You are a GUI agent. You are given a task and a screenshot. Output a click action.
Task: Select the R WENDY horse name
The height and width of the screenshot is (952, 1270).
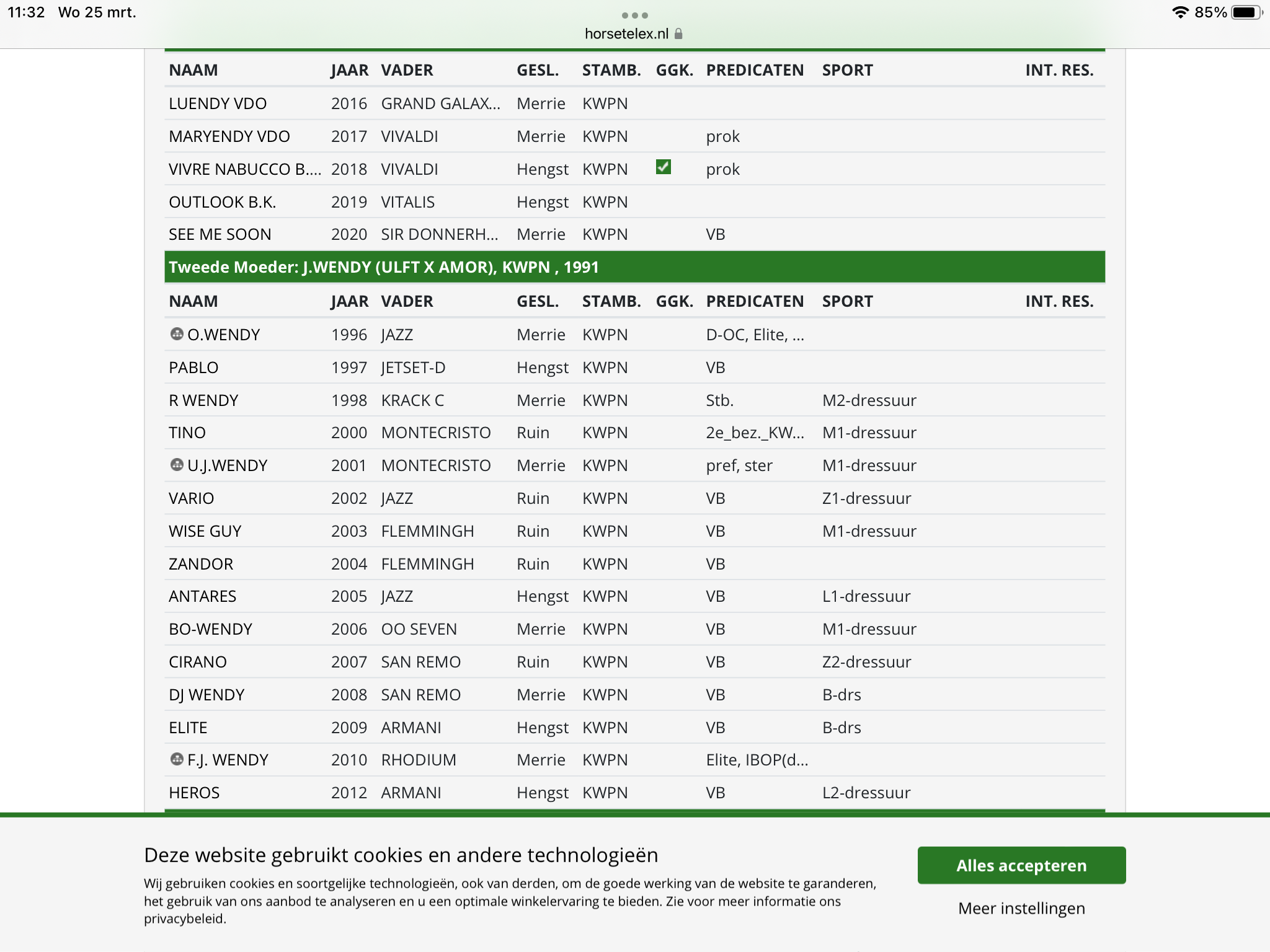203,400
